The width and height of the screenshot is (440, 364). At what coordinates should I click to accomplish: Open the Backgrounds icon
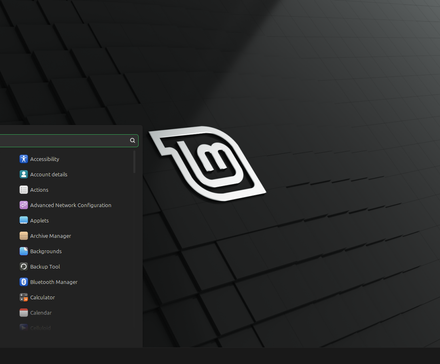pyautogui.click(x=24, y=251)
